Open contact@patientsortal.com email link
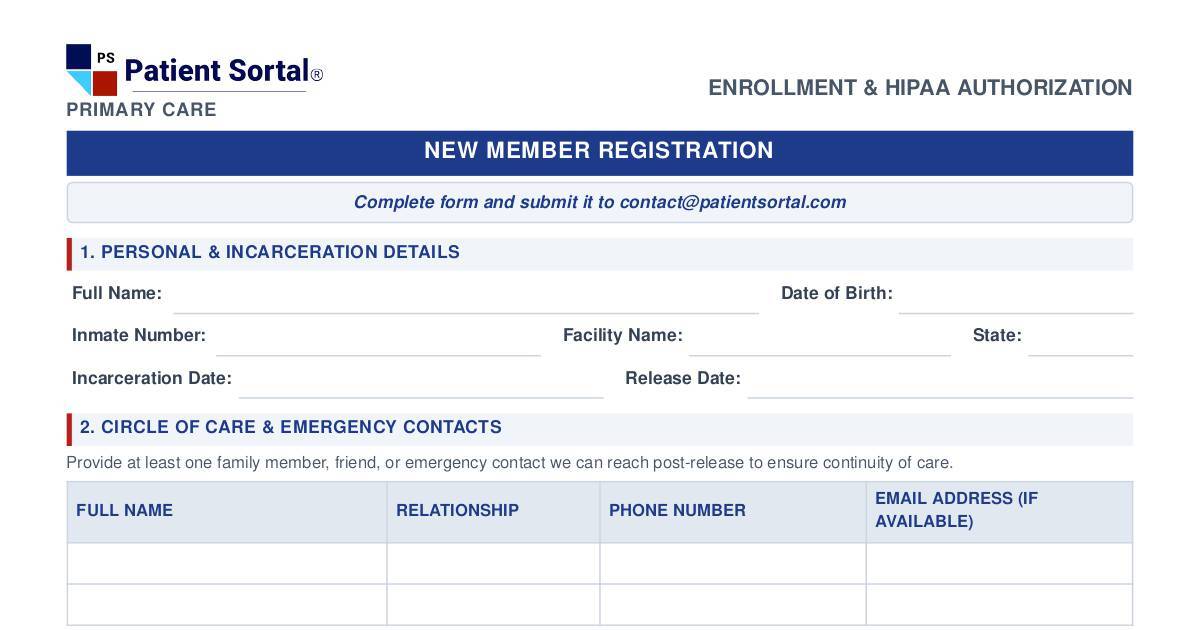This screenshot has width=1200, height=630. click(x=733, y=202)
